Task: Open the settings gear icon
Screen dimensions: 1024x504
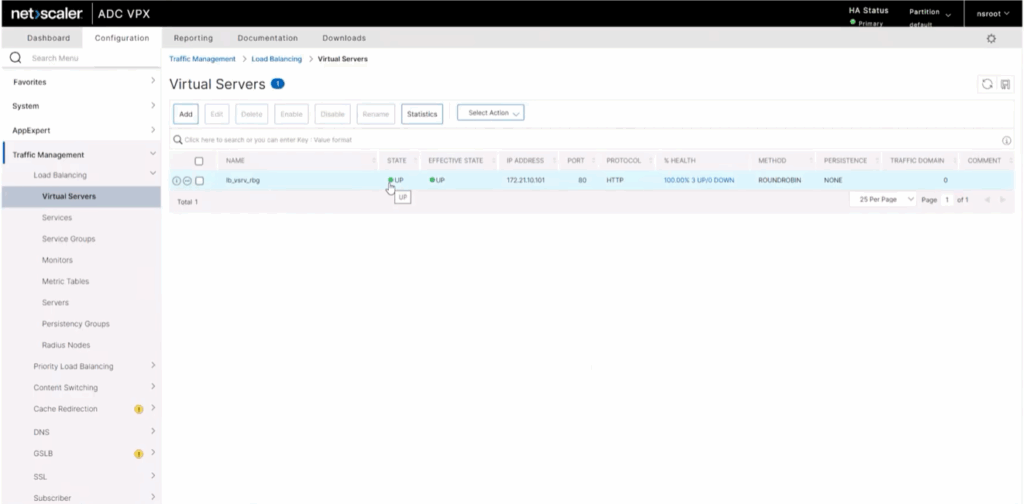Action: click(991, 39)
